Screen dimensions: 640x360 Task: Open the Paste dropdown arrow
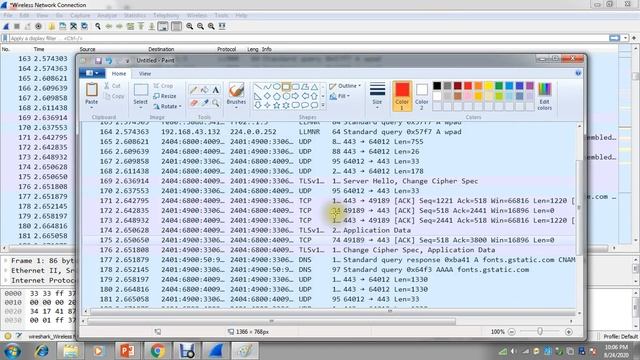pos(92,107)
